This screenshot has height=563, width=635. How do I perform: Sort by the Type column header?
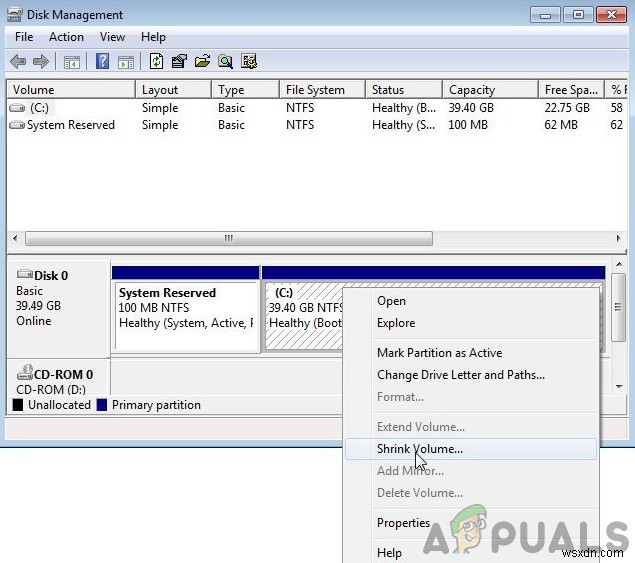245,90
